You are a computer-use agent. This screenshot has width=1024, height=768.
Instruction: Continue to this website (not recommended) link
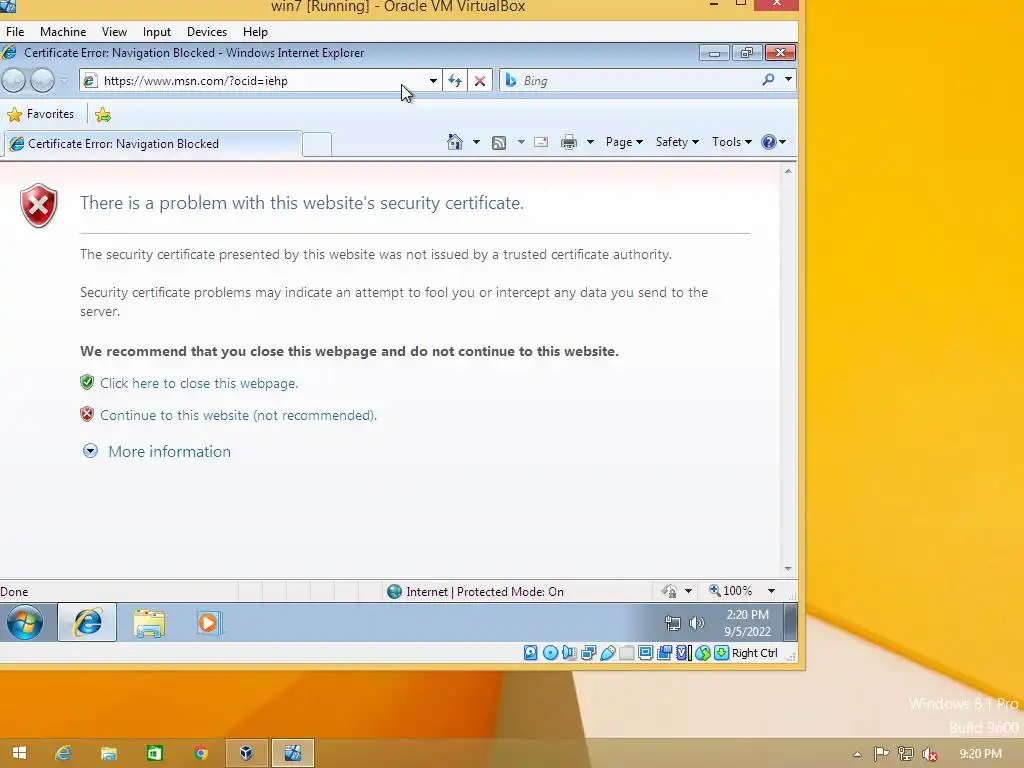(x=238, y=415)
